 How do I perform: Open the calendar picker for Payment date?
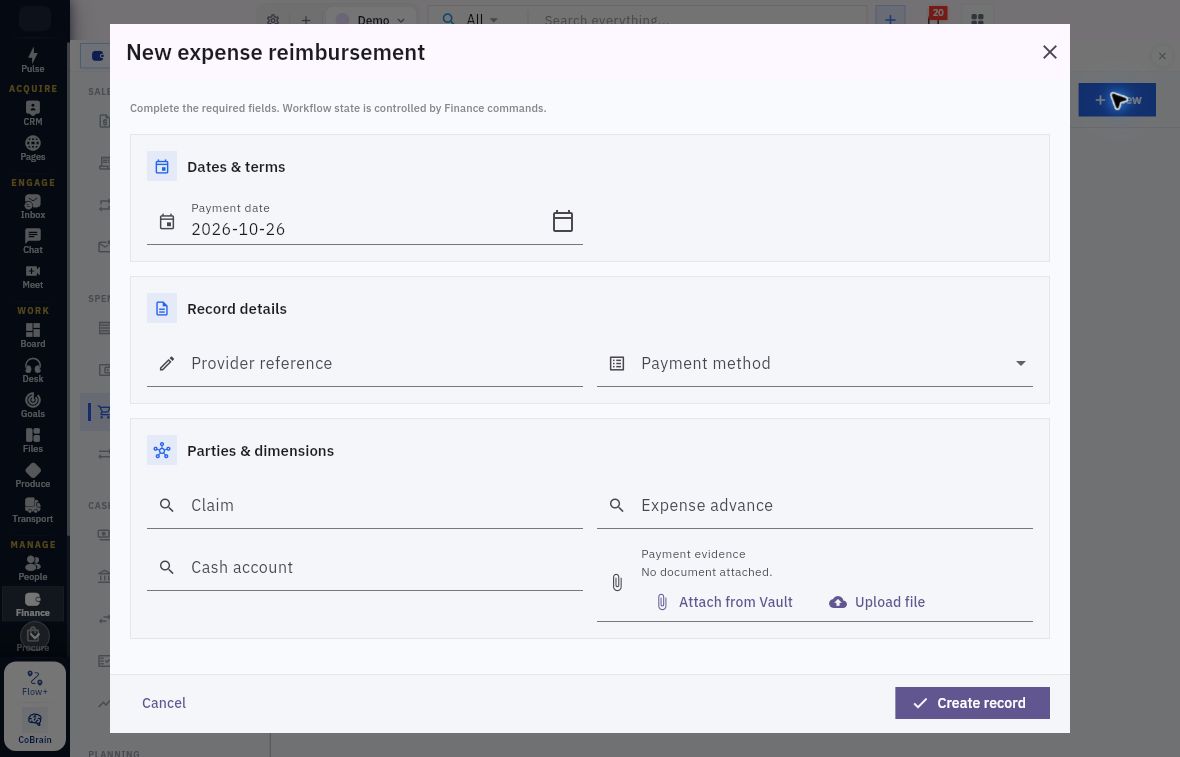pyautogui.click(x=562, y=220)
